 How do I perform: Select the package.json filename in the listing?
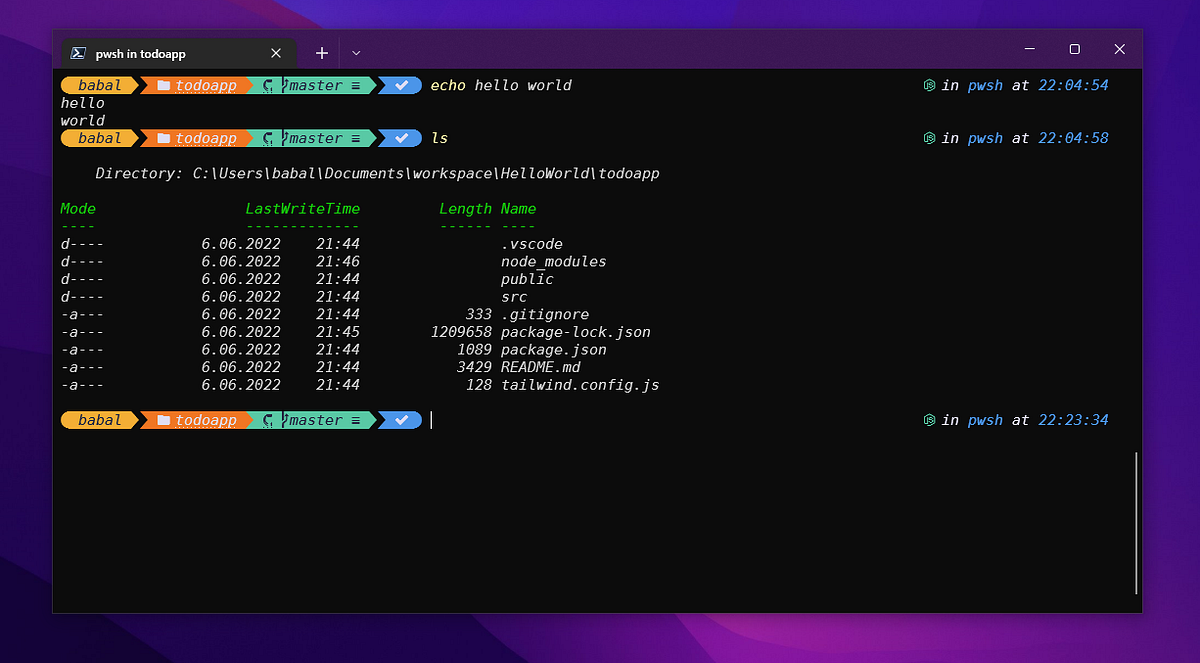coord(554,349)
